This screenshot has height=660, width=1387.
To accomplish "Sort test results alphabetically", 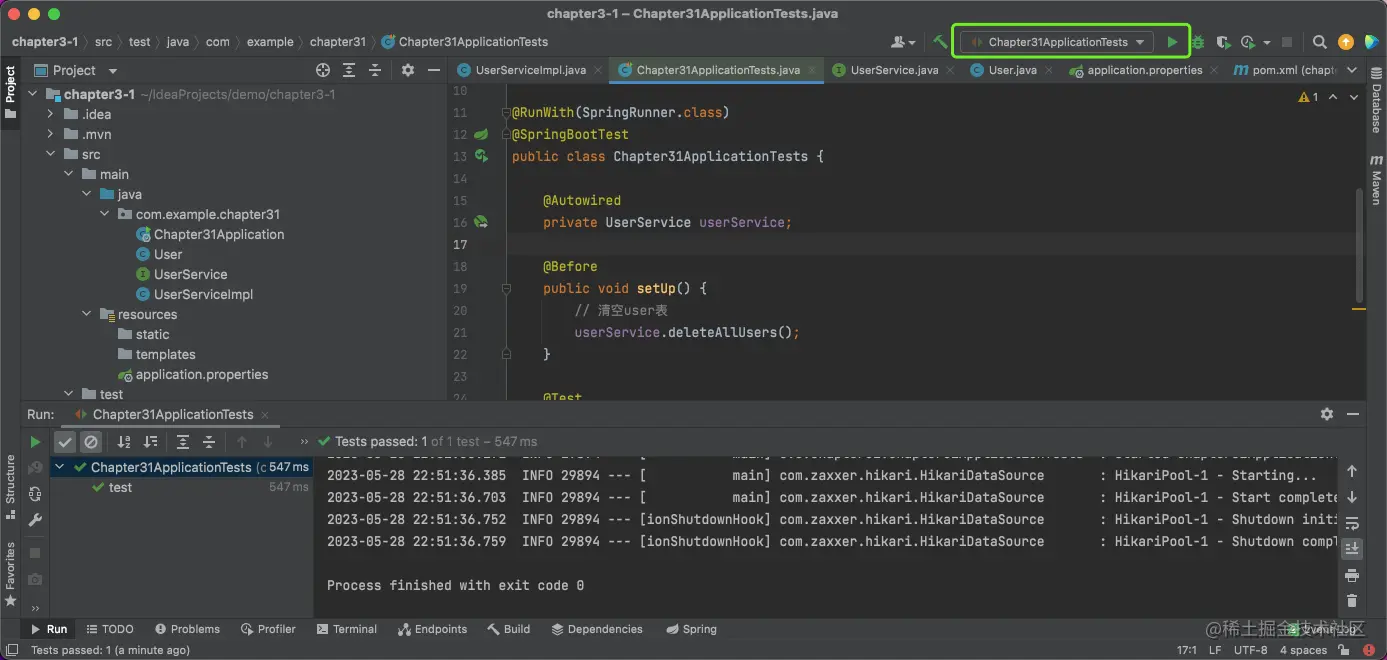I will 124,441.
